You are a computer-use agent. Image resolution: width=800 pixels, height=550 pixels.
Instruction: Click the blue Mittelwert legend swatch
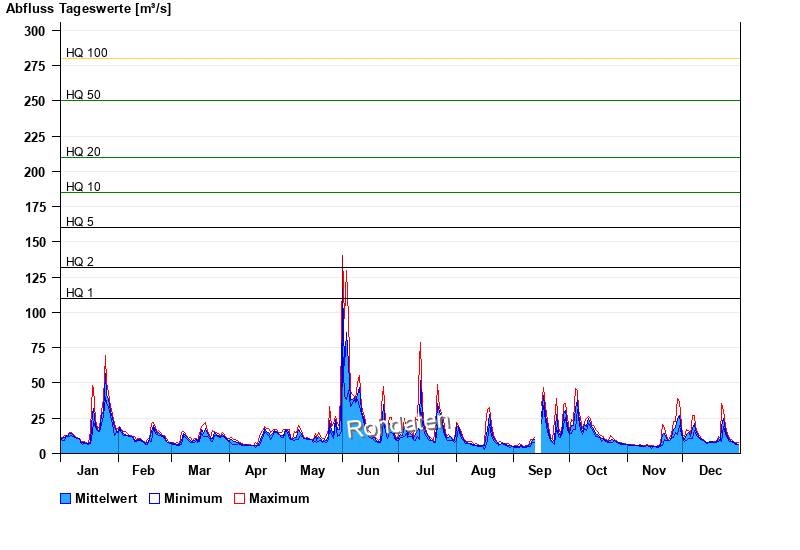pyautogui.click(x=66, y=498)
